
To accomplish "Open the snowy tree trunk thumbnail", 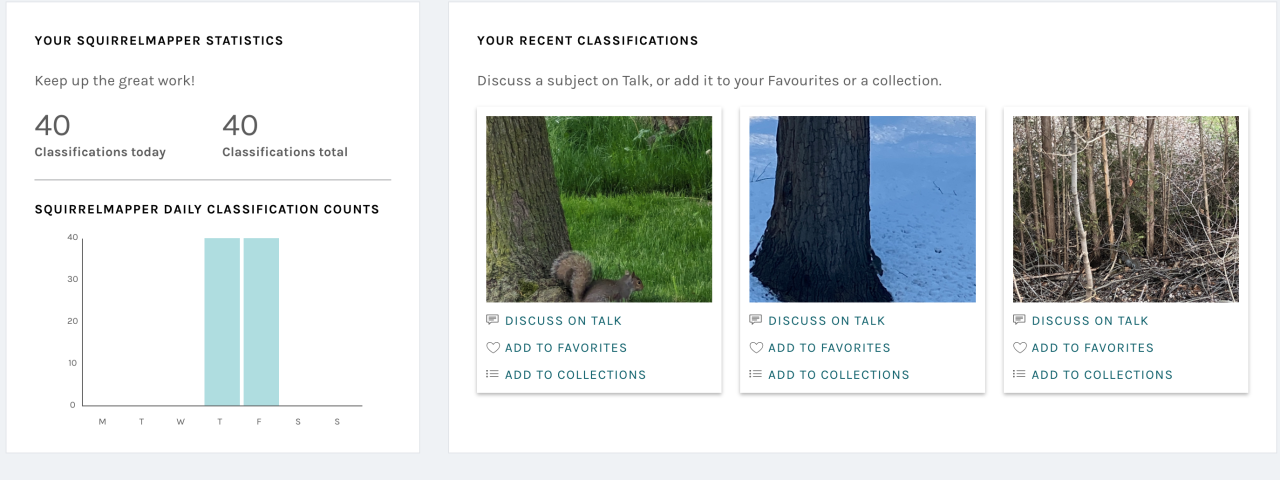I will 862,209.
